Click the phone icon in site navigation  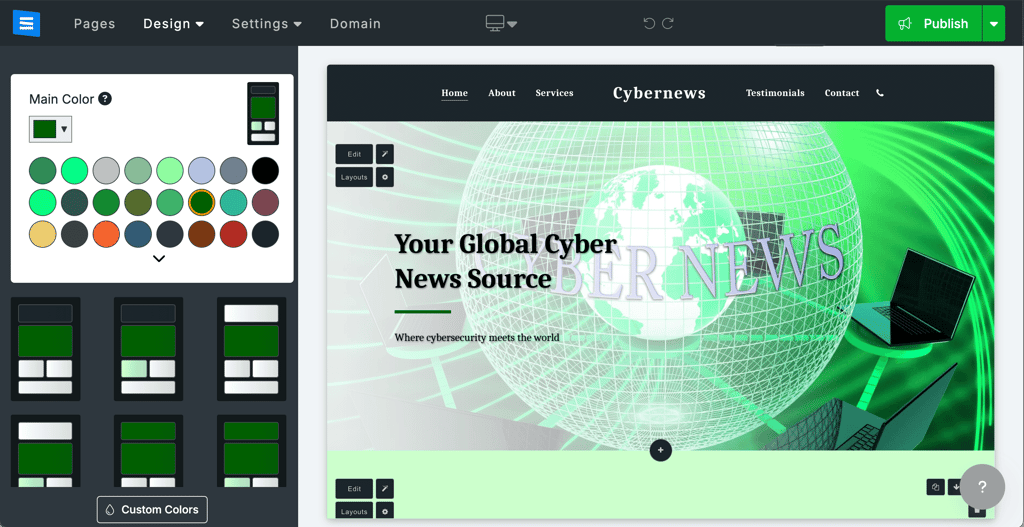pos(880,93)
